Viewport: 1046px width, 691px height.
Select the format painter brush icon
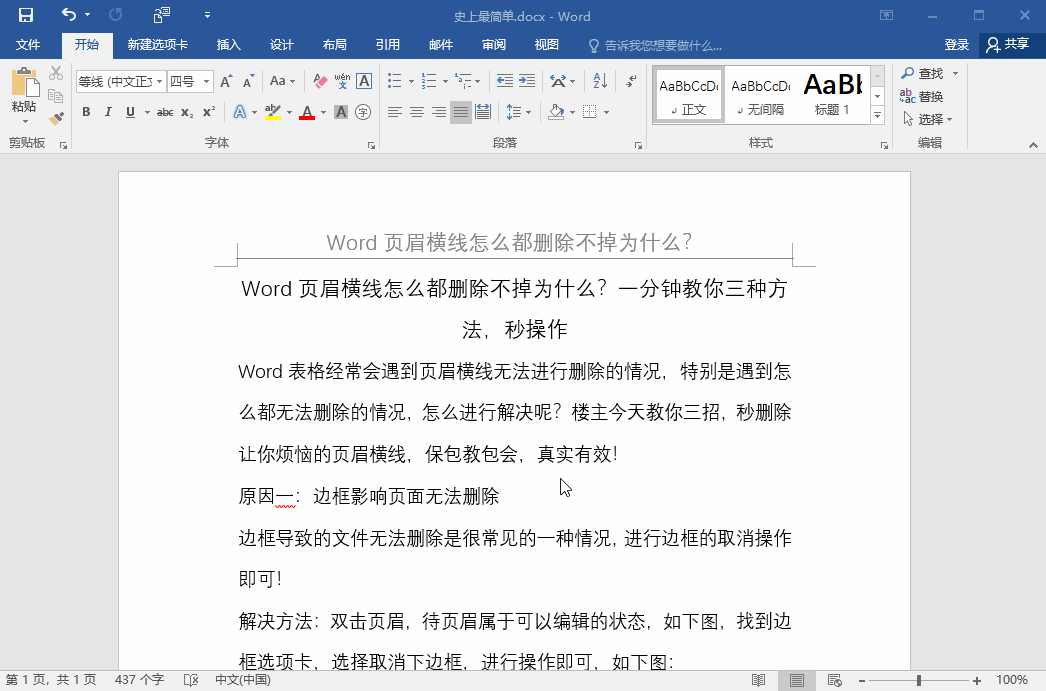(x=57, y=116)
